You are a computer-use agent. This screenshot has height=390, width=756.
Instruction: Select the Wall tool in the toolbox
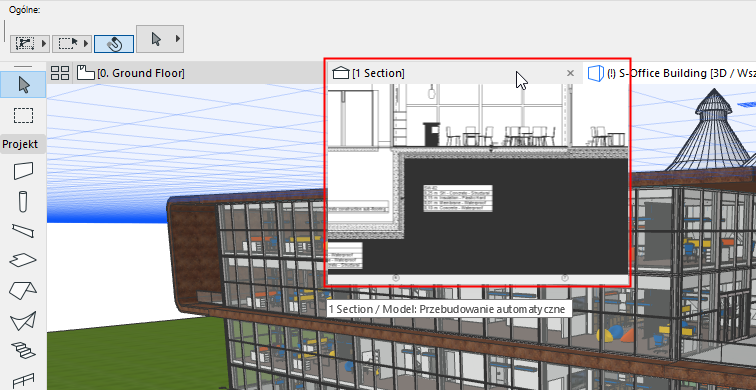[23, 171]
